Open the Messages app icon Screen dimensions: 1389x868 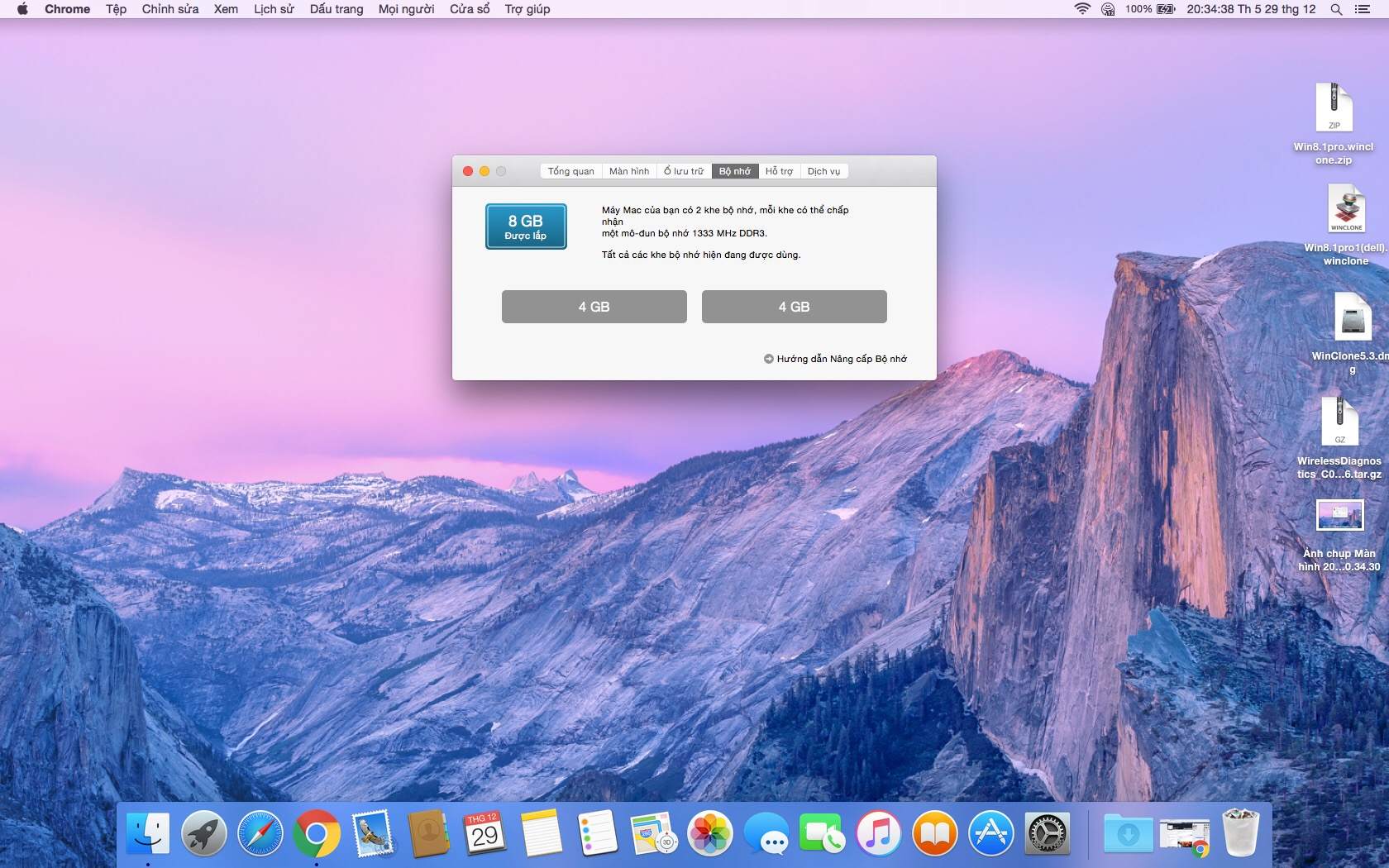click(766, 833)
